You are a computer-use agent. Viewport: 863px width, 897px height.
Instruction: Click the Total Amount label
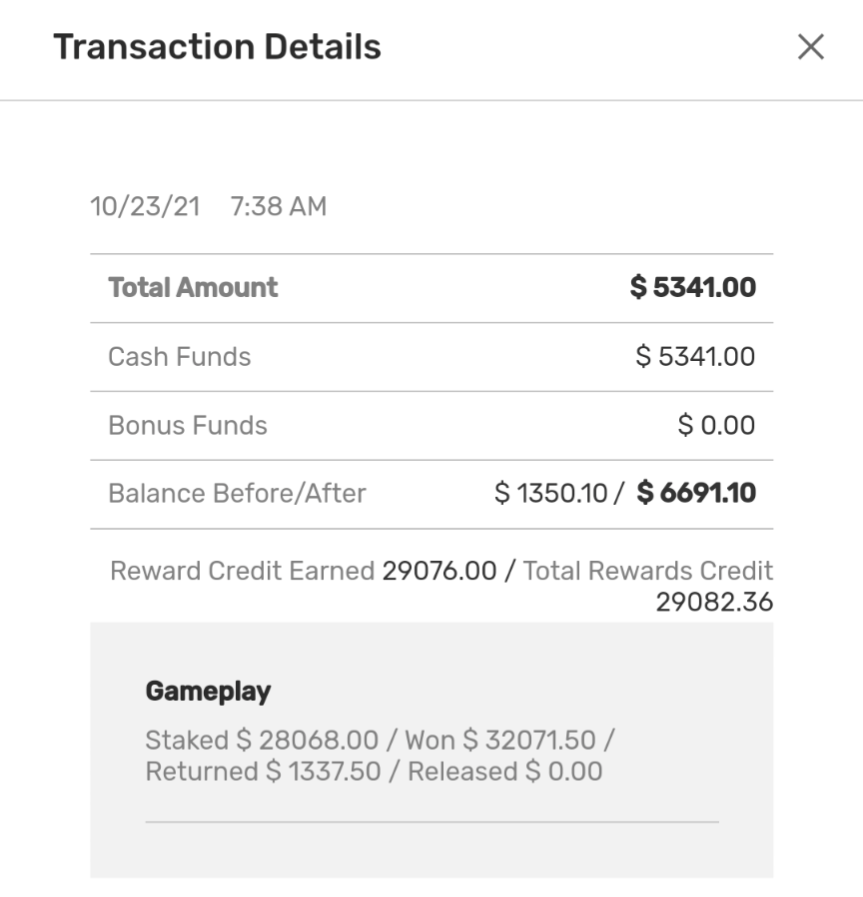coord(193,288)
